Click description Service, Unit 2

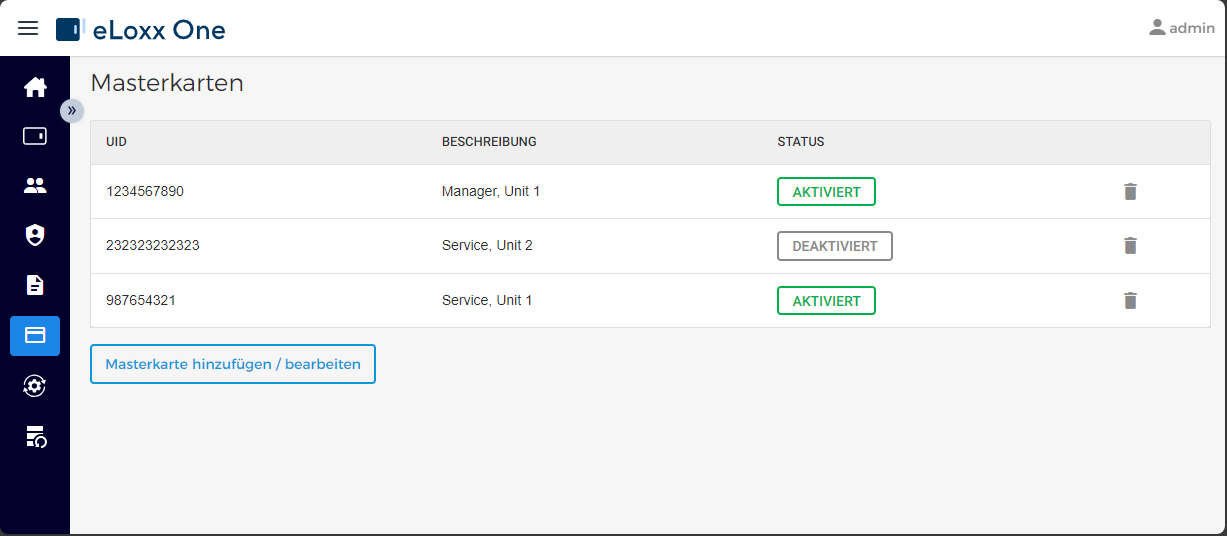click(487, 245)
